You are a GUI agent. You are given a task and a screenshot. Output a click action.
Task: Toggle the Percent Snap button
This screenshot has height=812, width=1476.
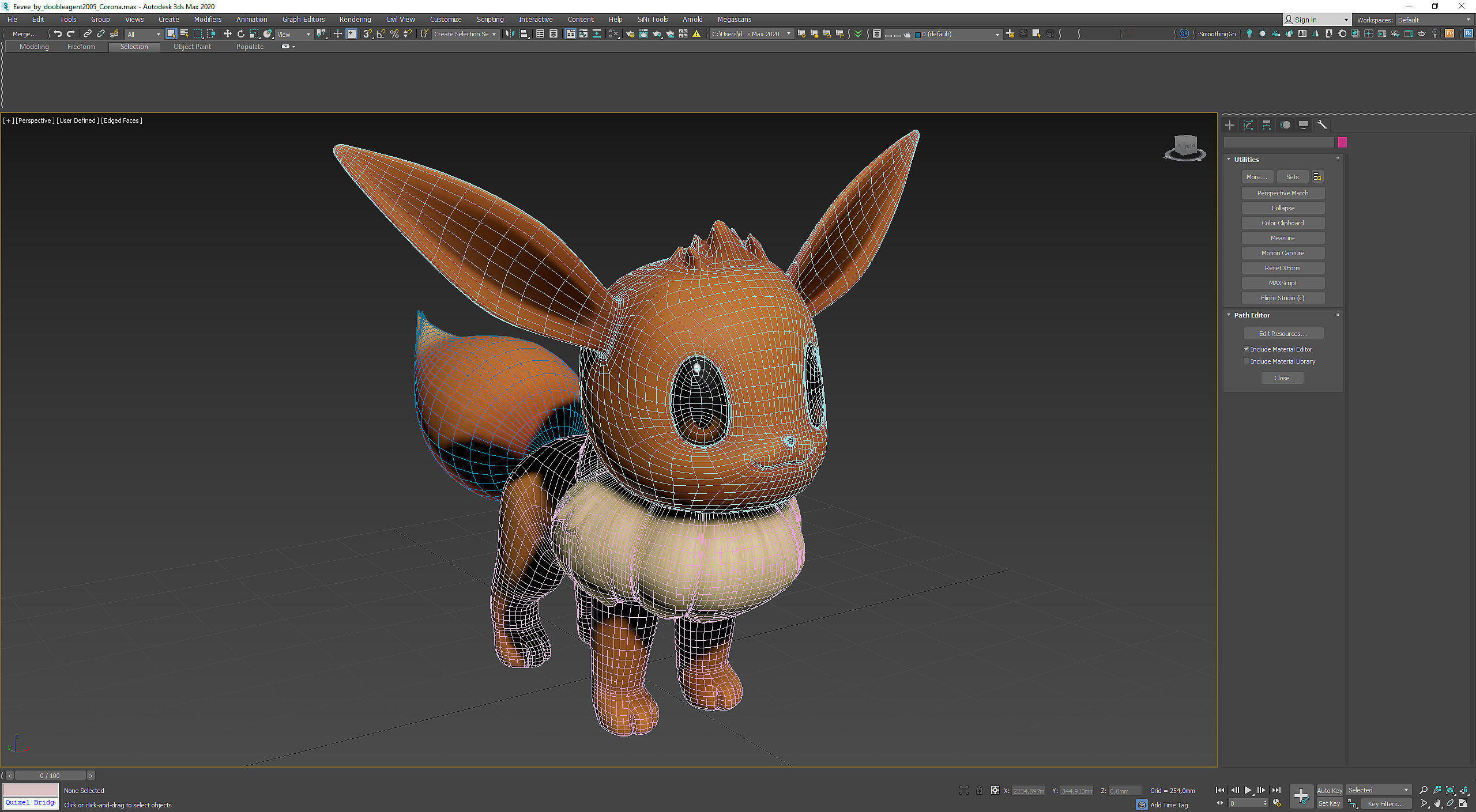click(x=394, y=34)
